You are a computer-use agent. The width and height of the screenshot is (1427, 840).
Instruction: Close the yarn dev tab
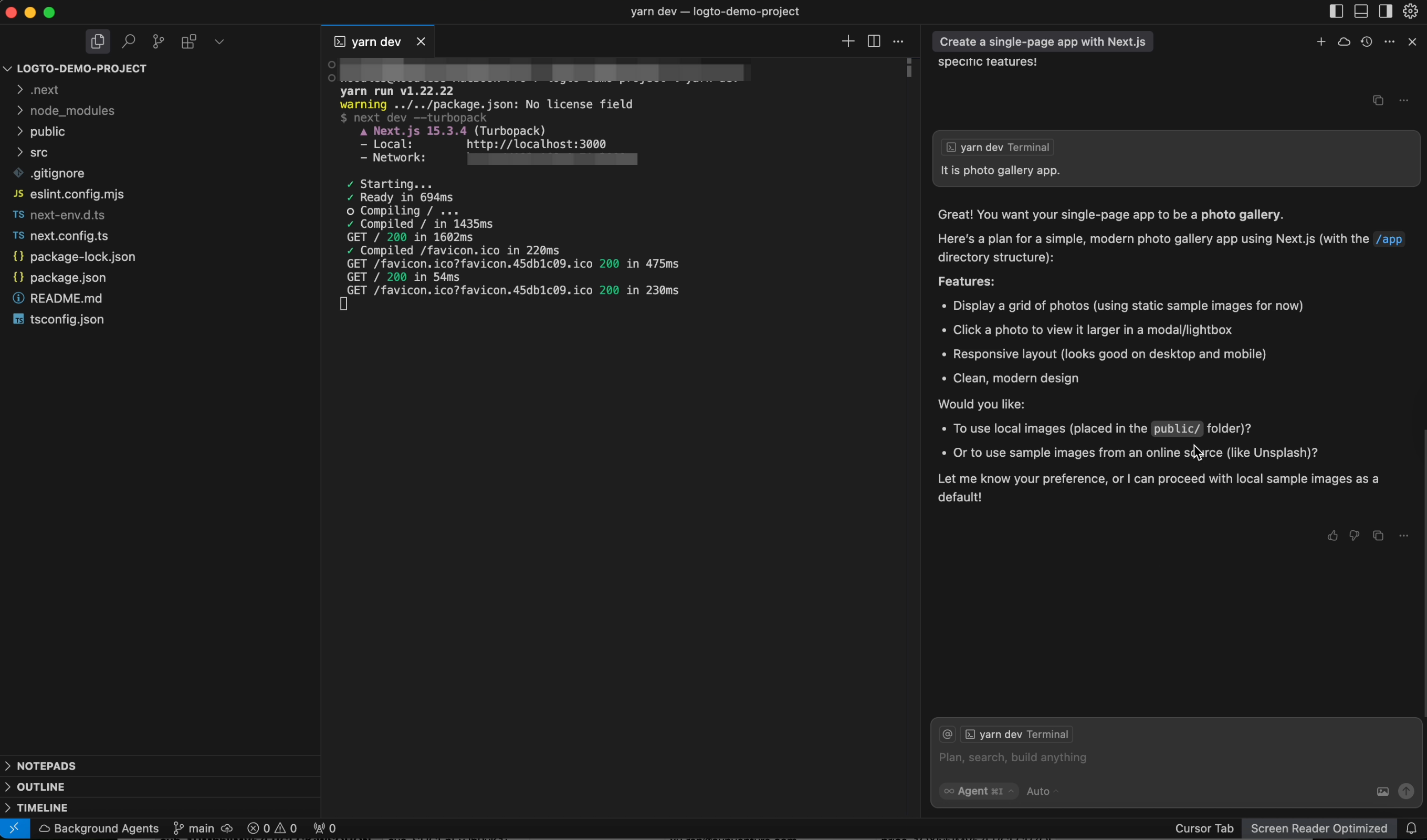click(421, 41)
